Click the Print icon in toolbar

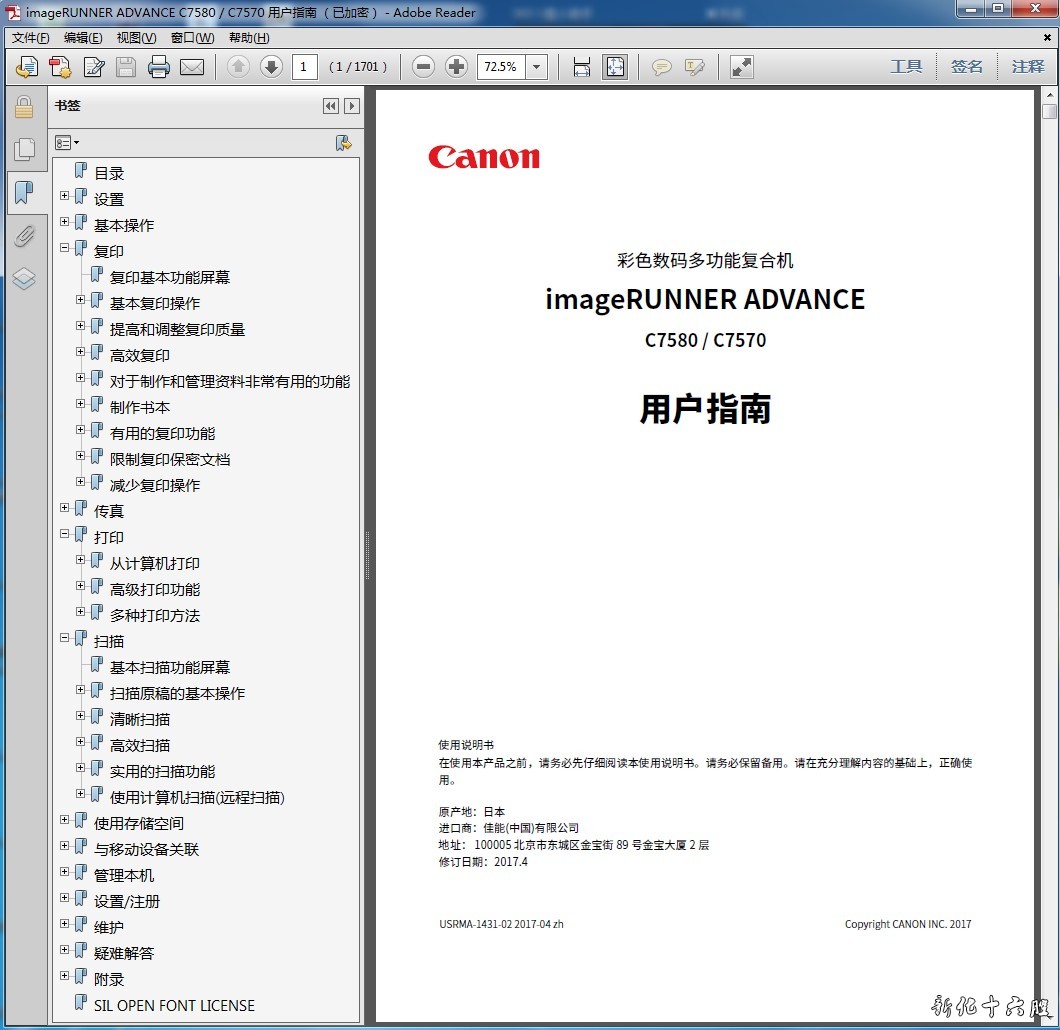tap(159, 67)
